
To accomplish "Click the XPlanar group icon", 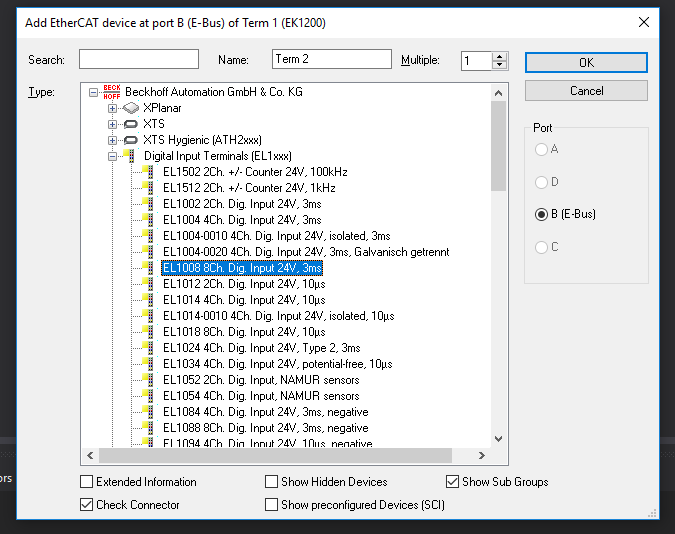I will pyautogui.click(x=131, y=108).
